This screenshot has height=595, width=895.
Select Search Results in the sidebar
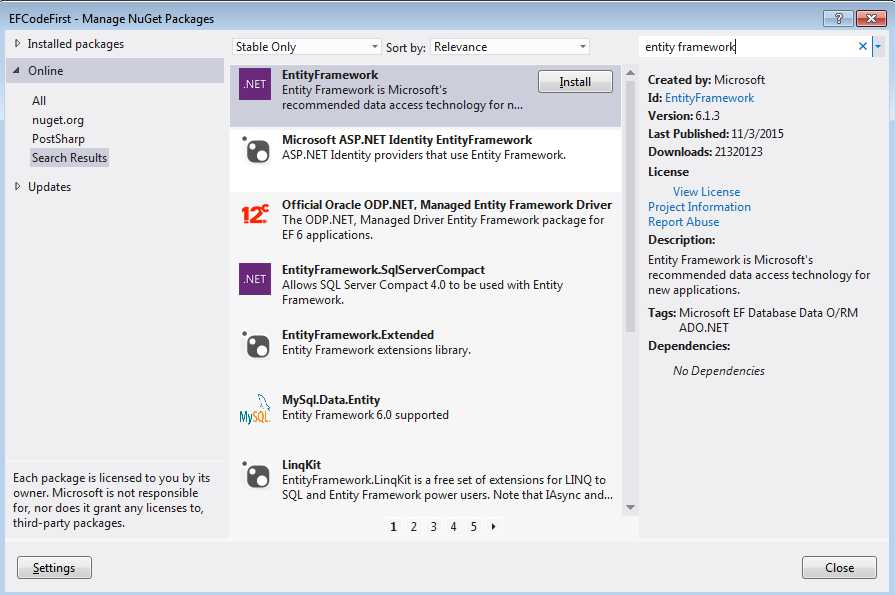[69, 158]
